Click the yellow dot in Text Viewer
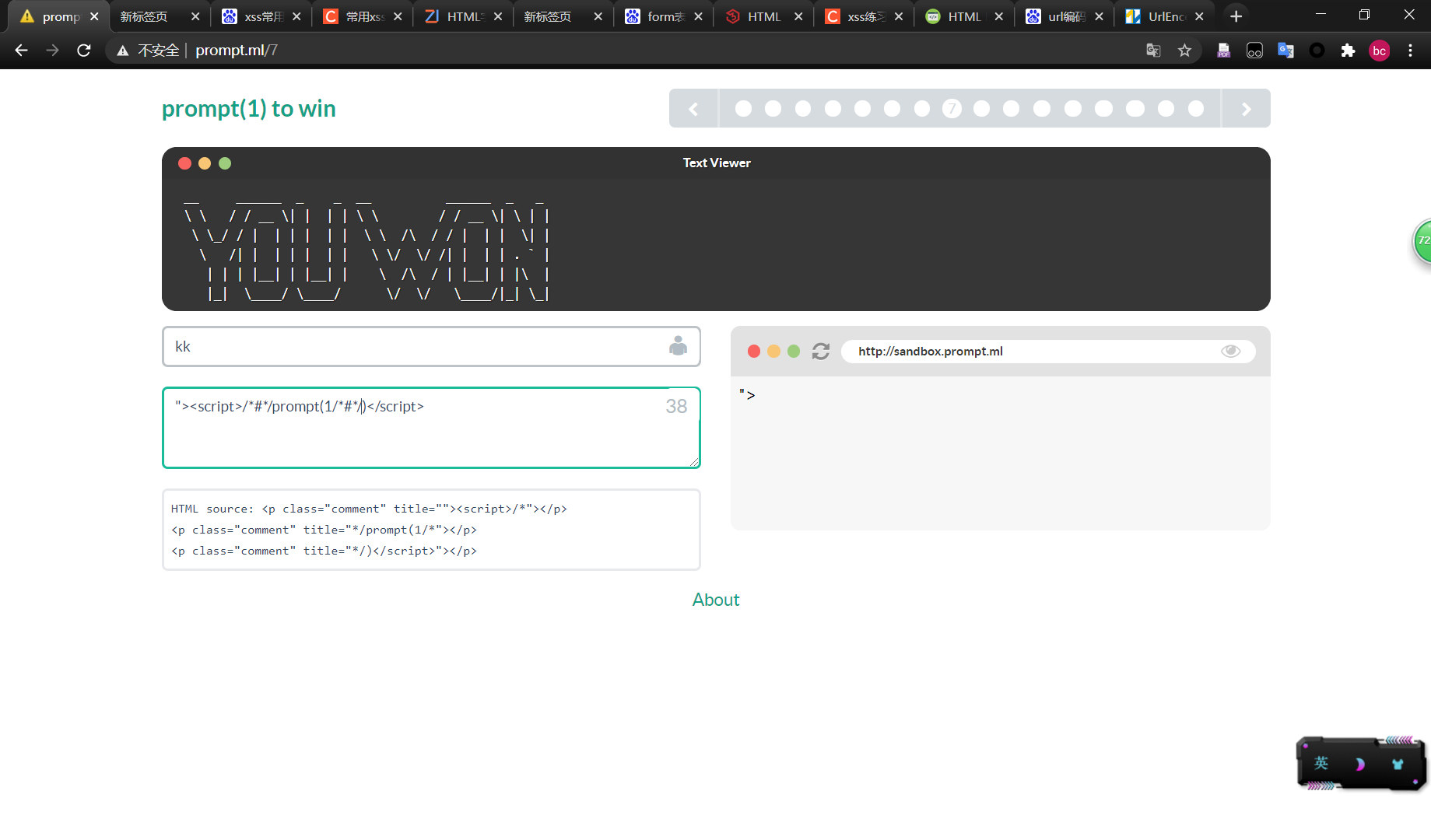Image resolution: width=1431 pixels, height=840 pixels. point(205,163)
